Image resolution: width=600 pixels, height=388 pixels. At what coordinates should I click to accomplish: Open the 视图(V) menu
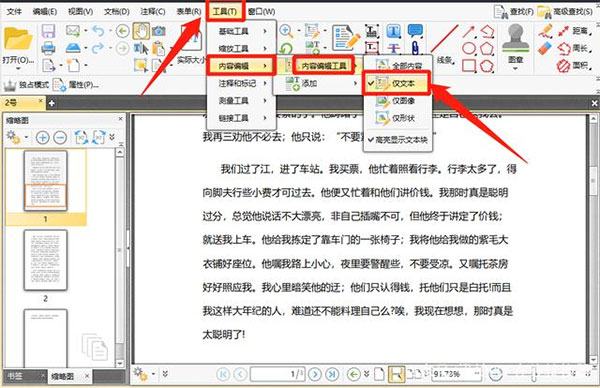coord(80,11)
